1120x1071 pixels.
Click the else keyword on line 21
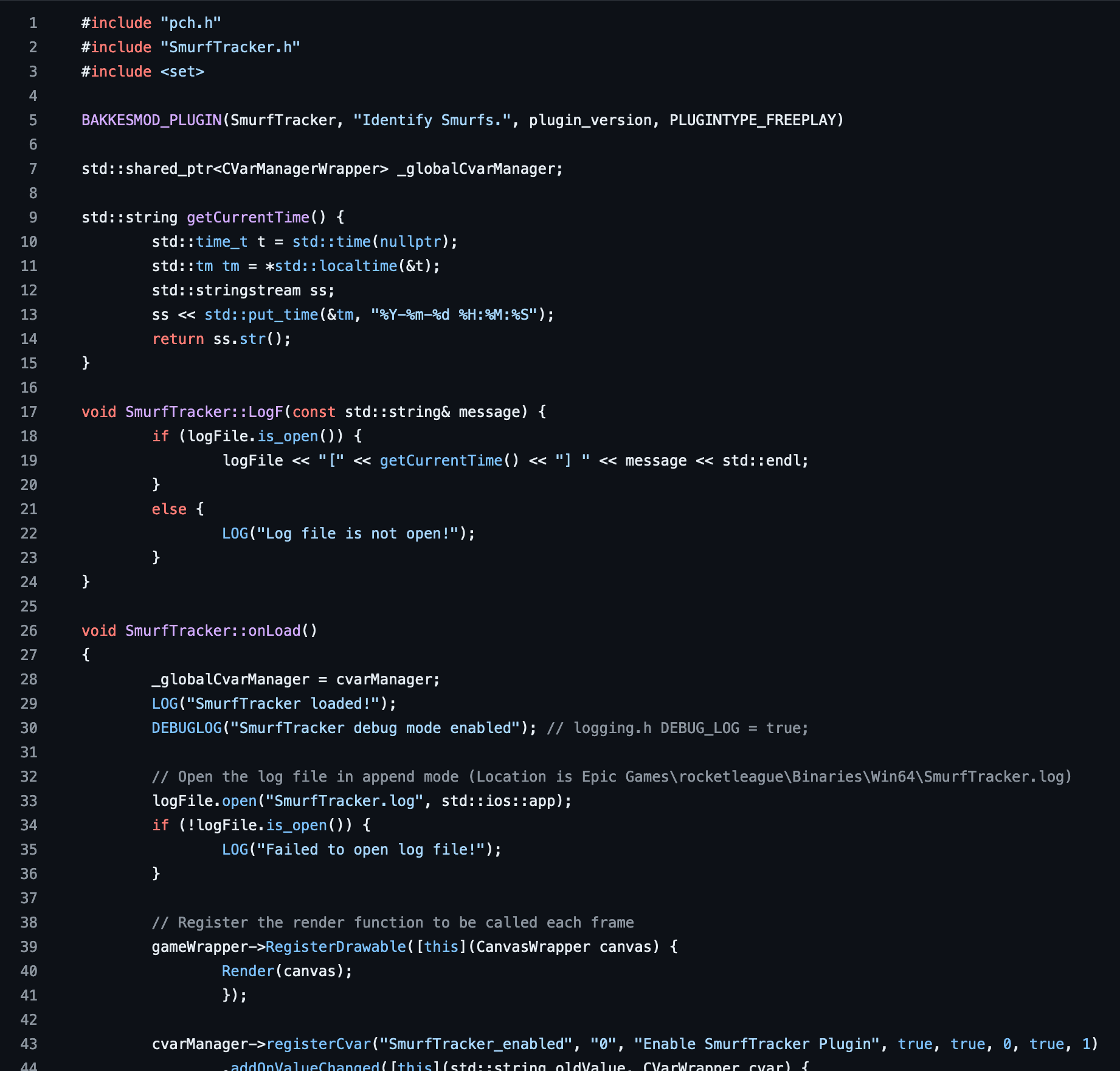point(169,509)
